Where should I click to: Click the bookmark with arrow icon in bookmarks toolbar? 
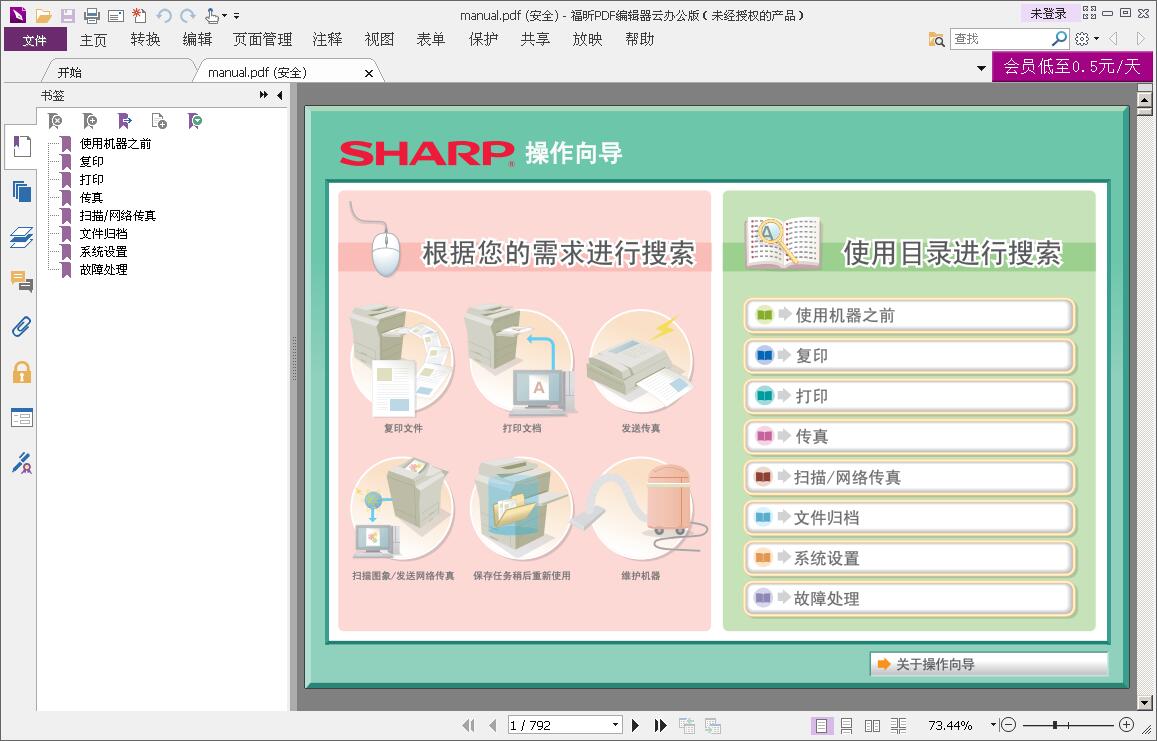point(125,121)
